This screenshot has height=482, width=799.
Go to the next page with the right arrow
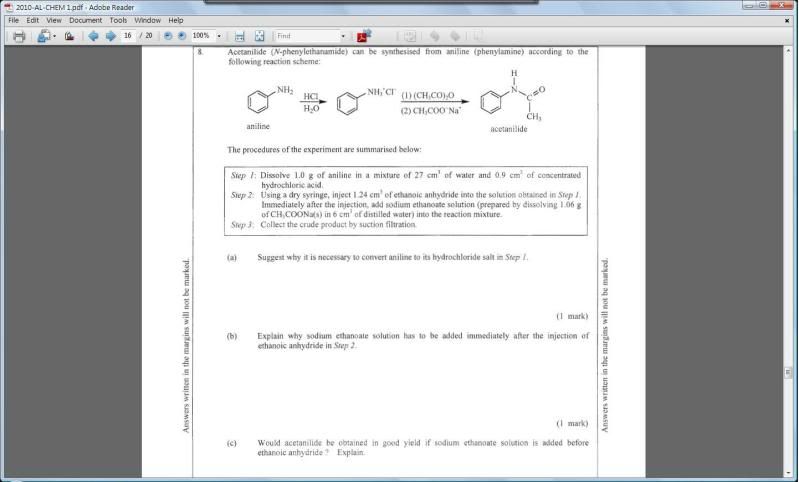point(110,36)
